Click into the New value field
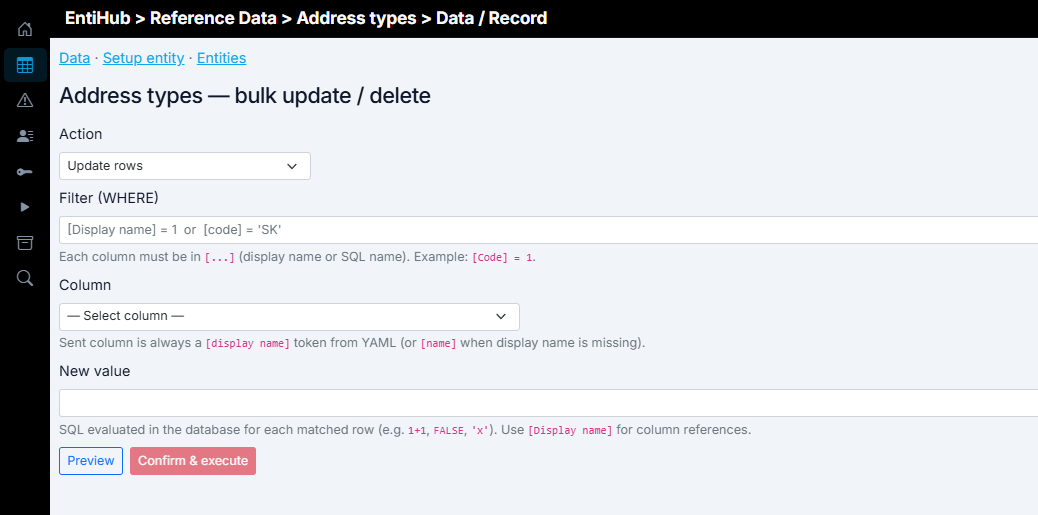Image resolution: width=1038 pixels, height=515 pixels. point(549,403)
